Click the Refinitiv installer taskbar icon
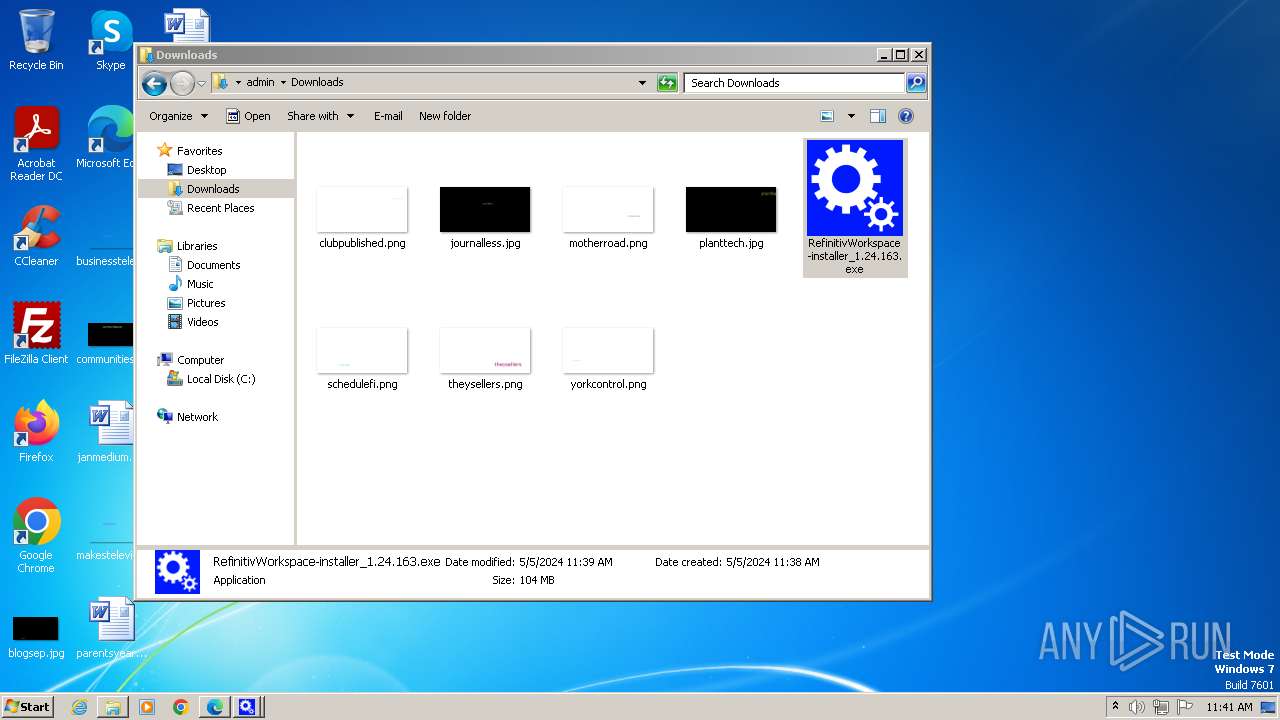The width and height of the screenshot is (1280, 720). (248, 707)
